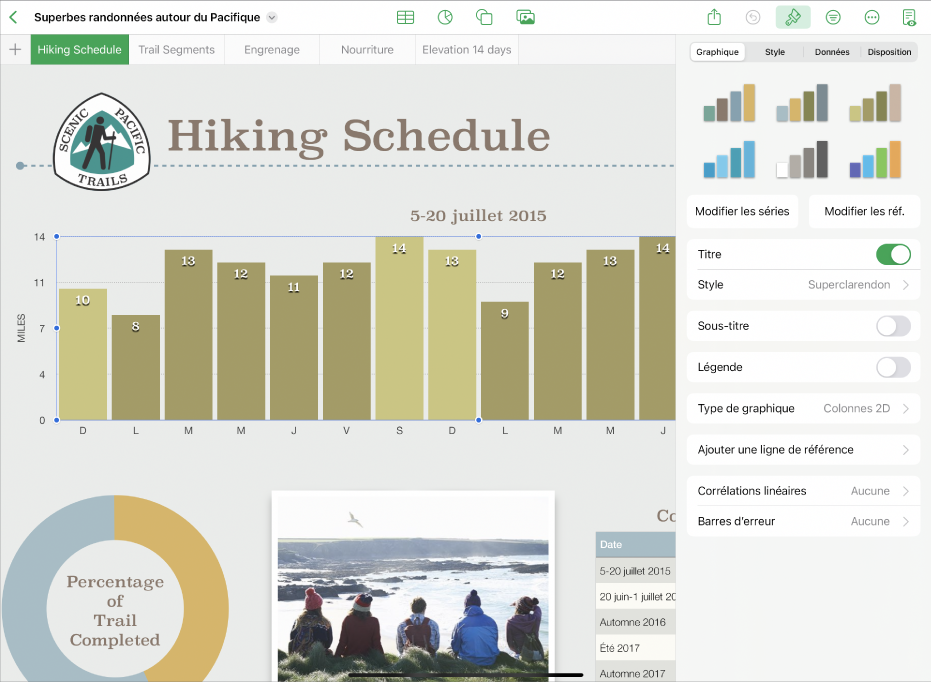
Task: Select the MILES axis label
Action: point(21,328)
